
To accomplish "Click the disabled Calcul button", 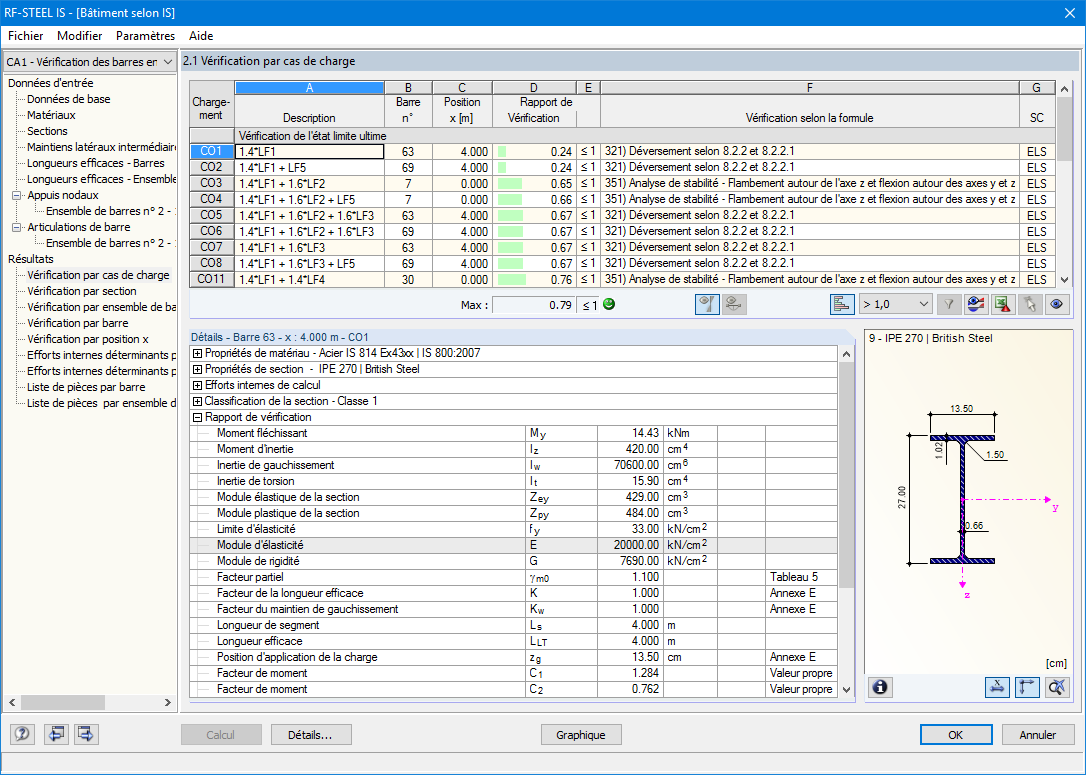I will tap(221, 735).
